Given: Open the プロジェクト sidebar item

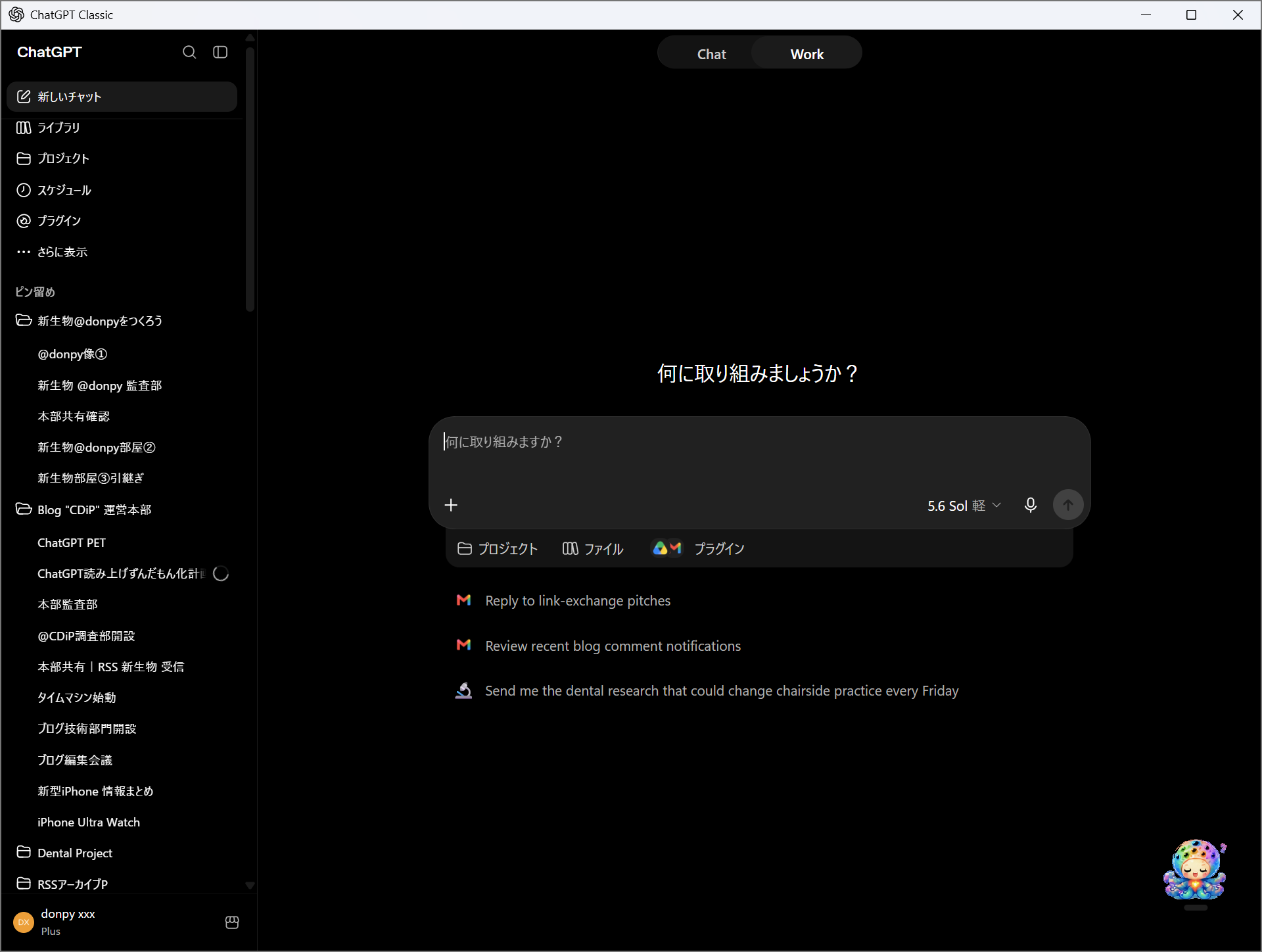Looking at the screenshot, I should (x=122, y=158).
